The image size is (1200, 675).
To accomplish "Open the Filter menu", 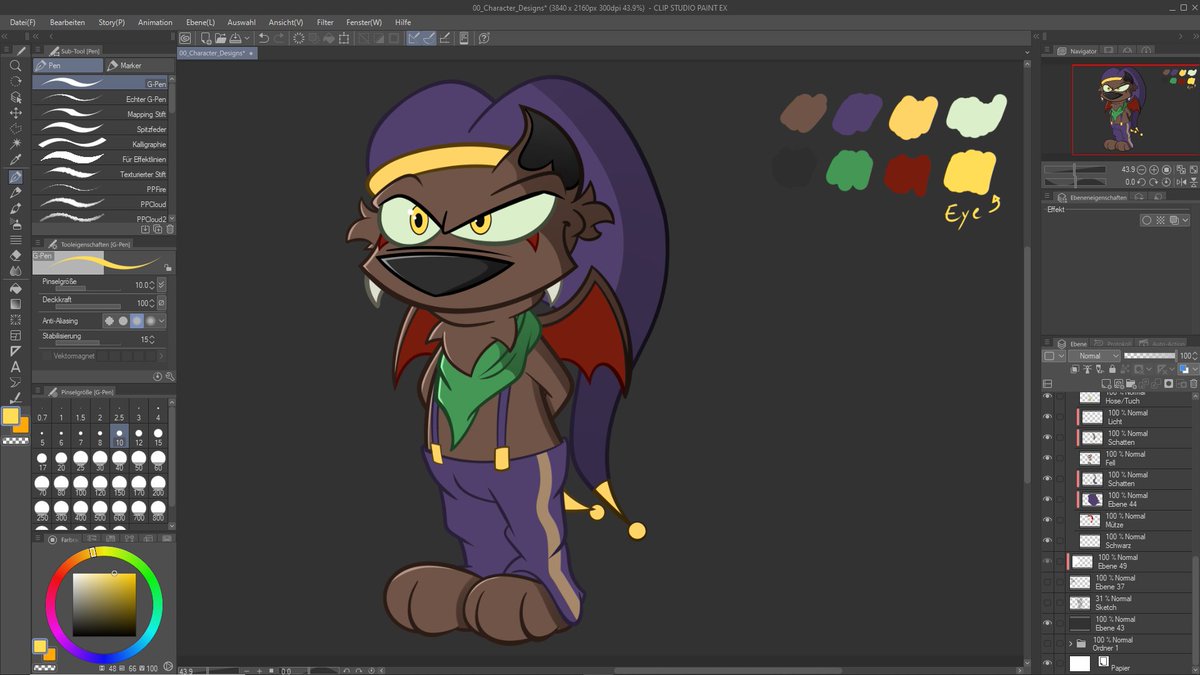I will 325,22.
